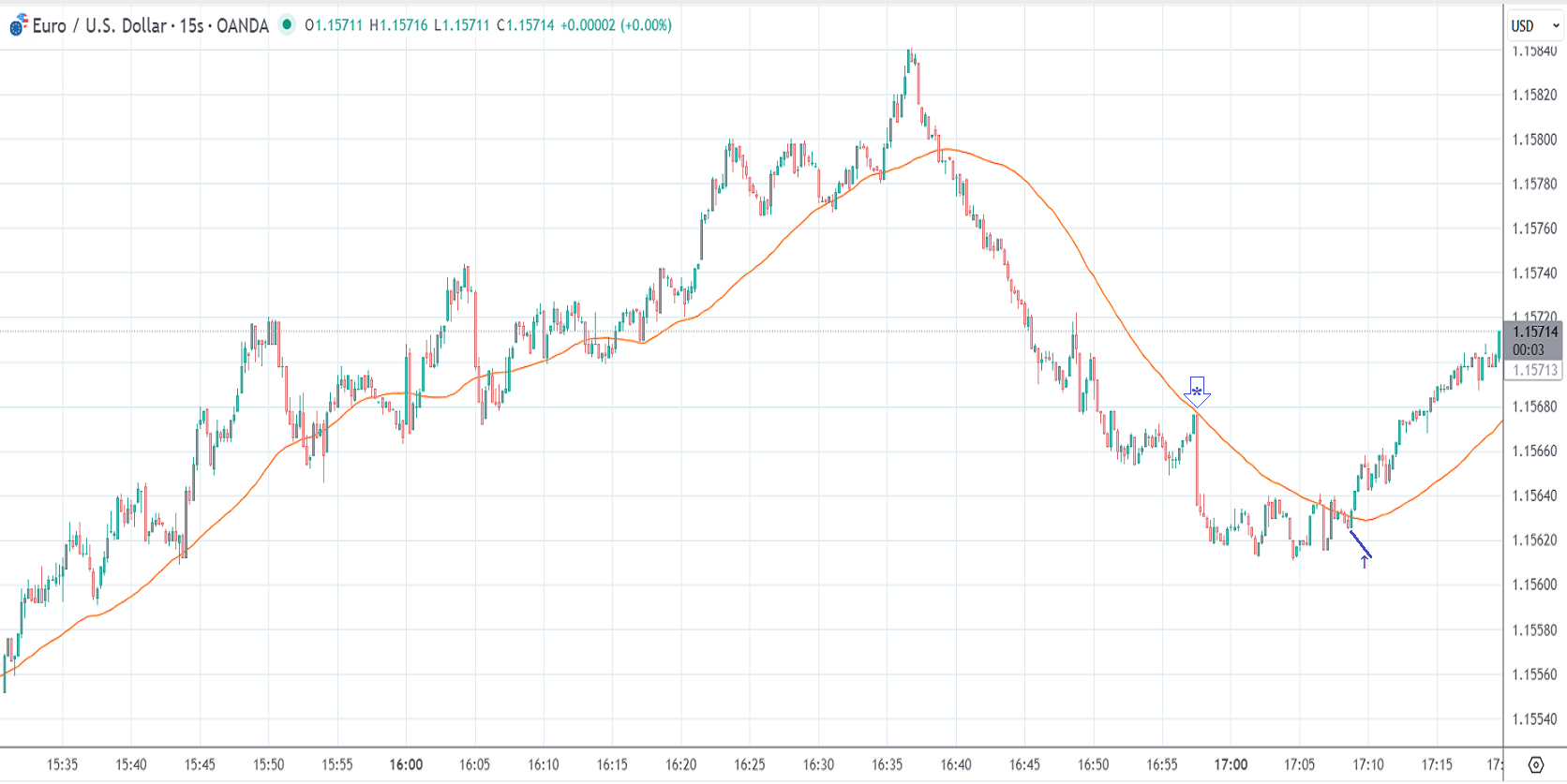Click time axis label 17:10
Viewport: 1567px width, 784px height.
click(x=1368, y=764)
